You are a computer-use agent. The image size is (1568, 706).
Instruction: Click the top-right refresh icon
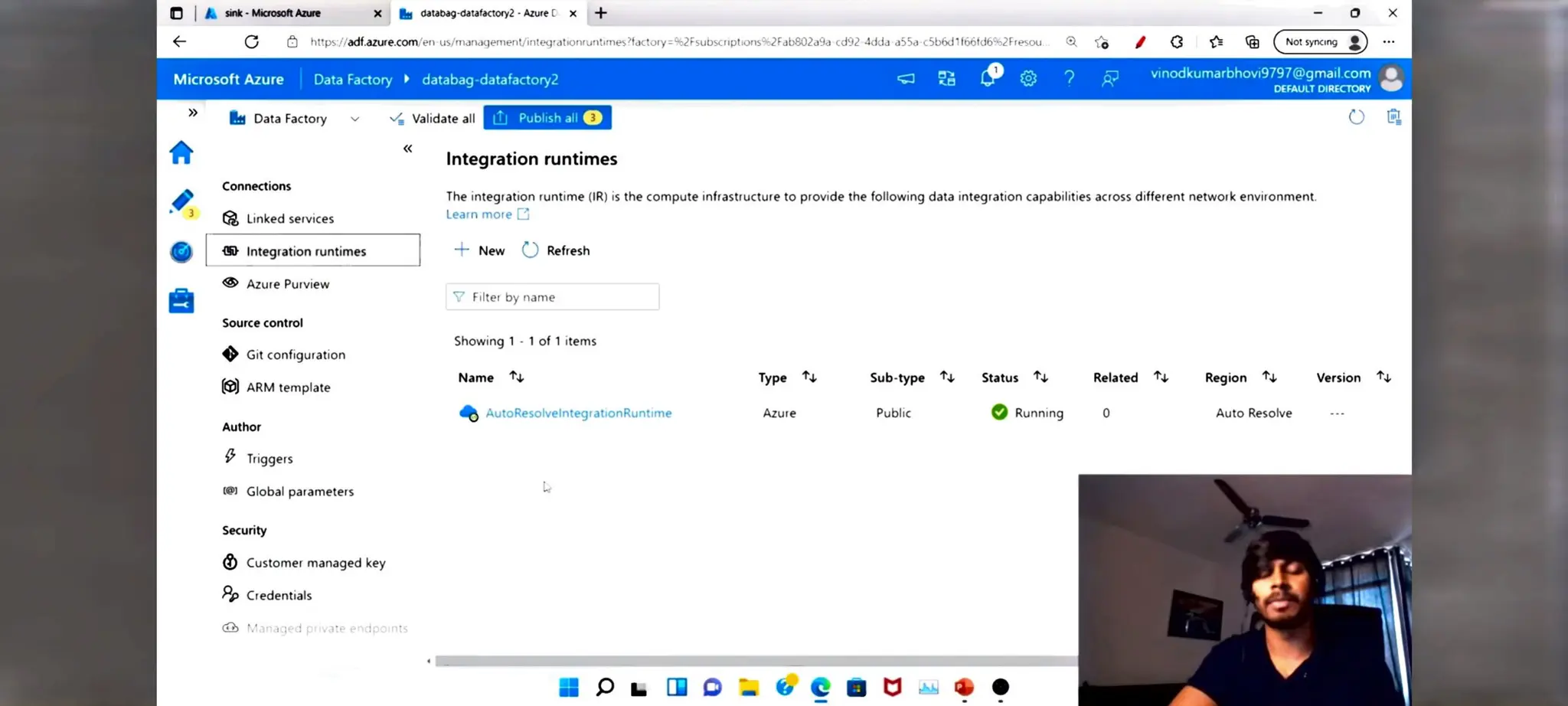[1356, 117]
